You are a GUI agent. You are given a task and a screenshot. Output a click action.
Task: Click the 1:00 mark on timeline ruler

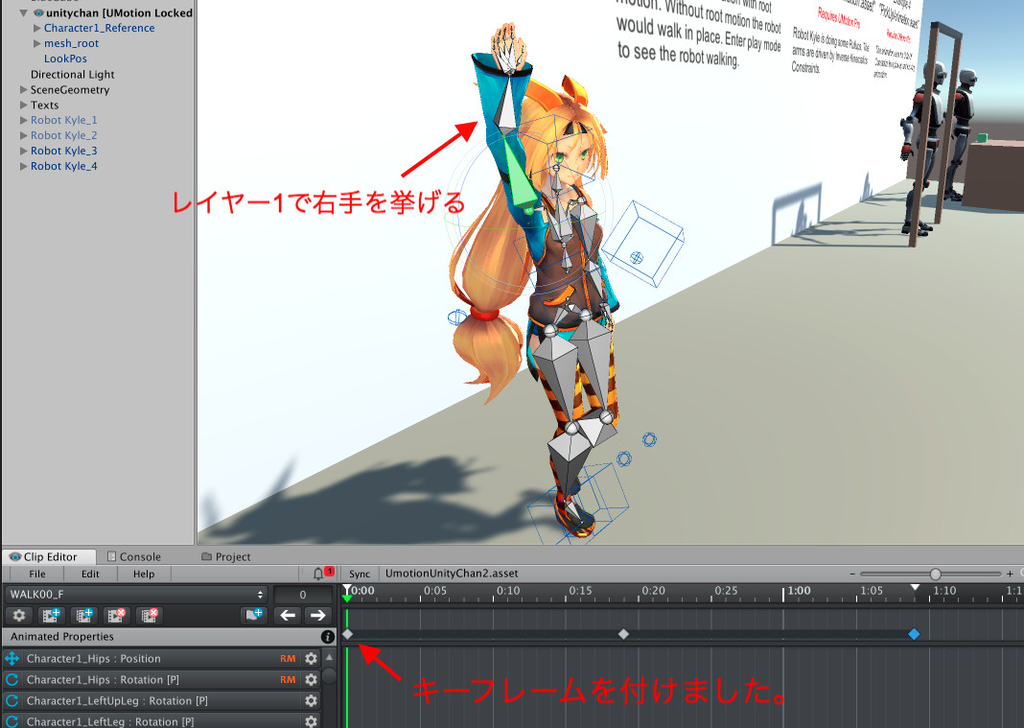(x=798, y=591)
